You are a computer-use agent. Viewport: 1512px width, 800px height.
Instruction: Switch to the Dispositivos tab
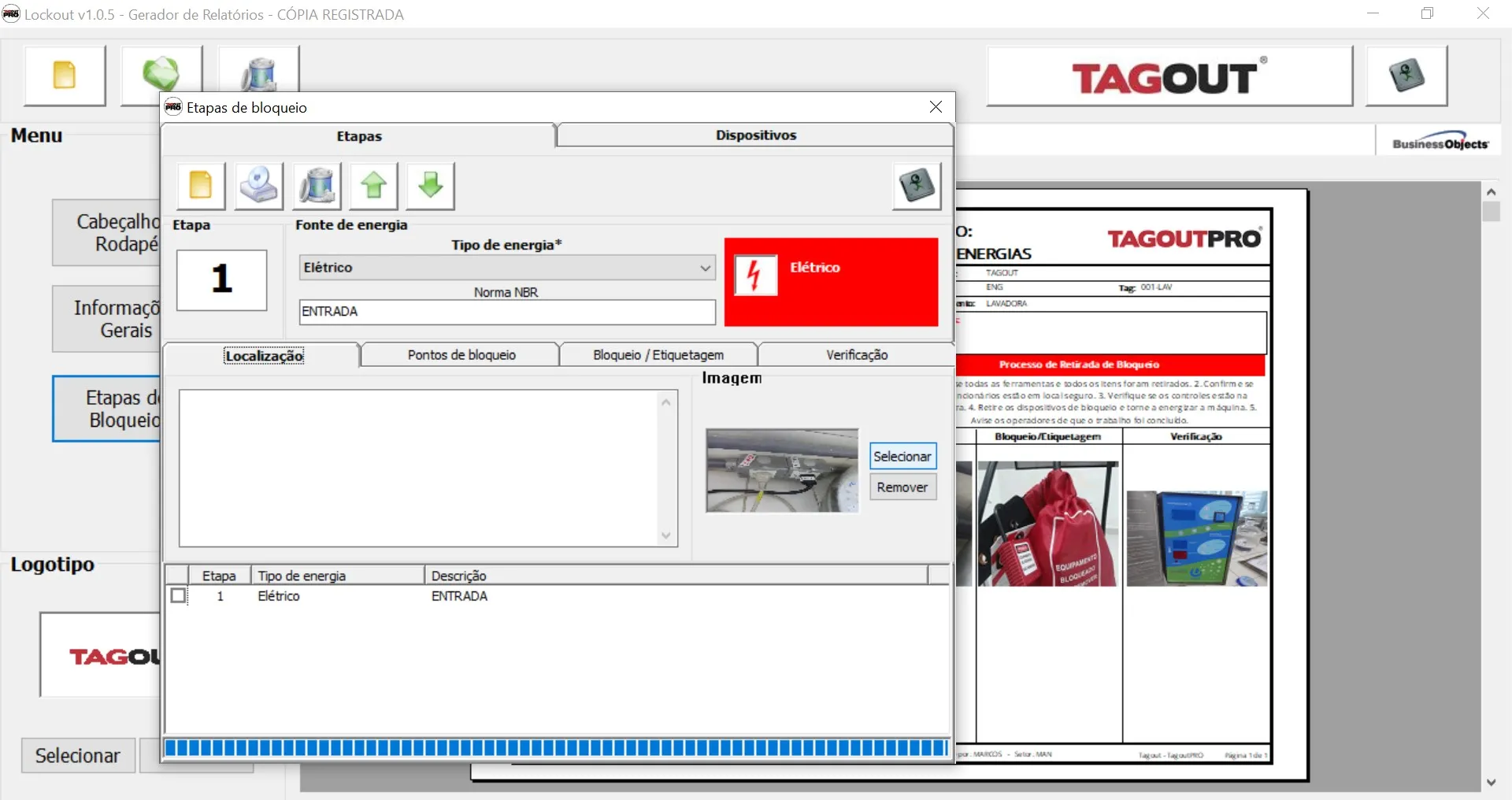point(756,135)
